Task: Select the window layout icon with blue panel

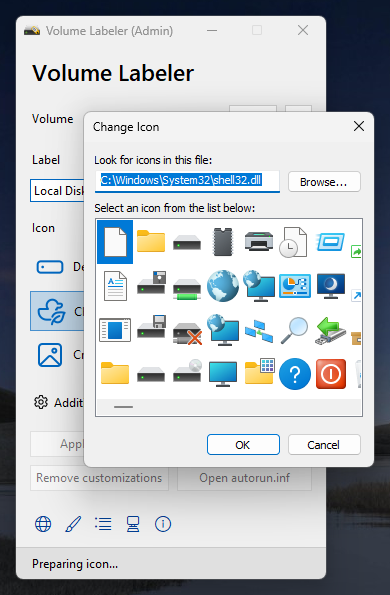Action: pos(115,330)
